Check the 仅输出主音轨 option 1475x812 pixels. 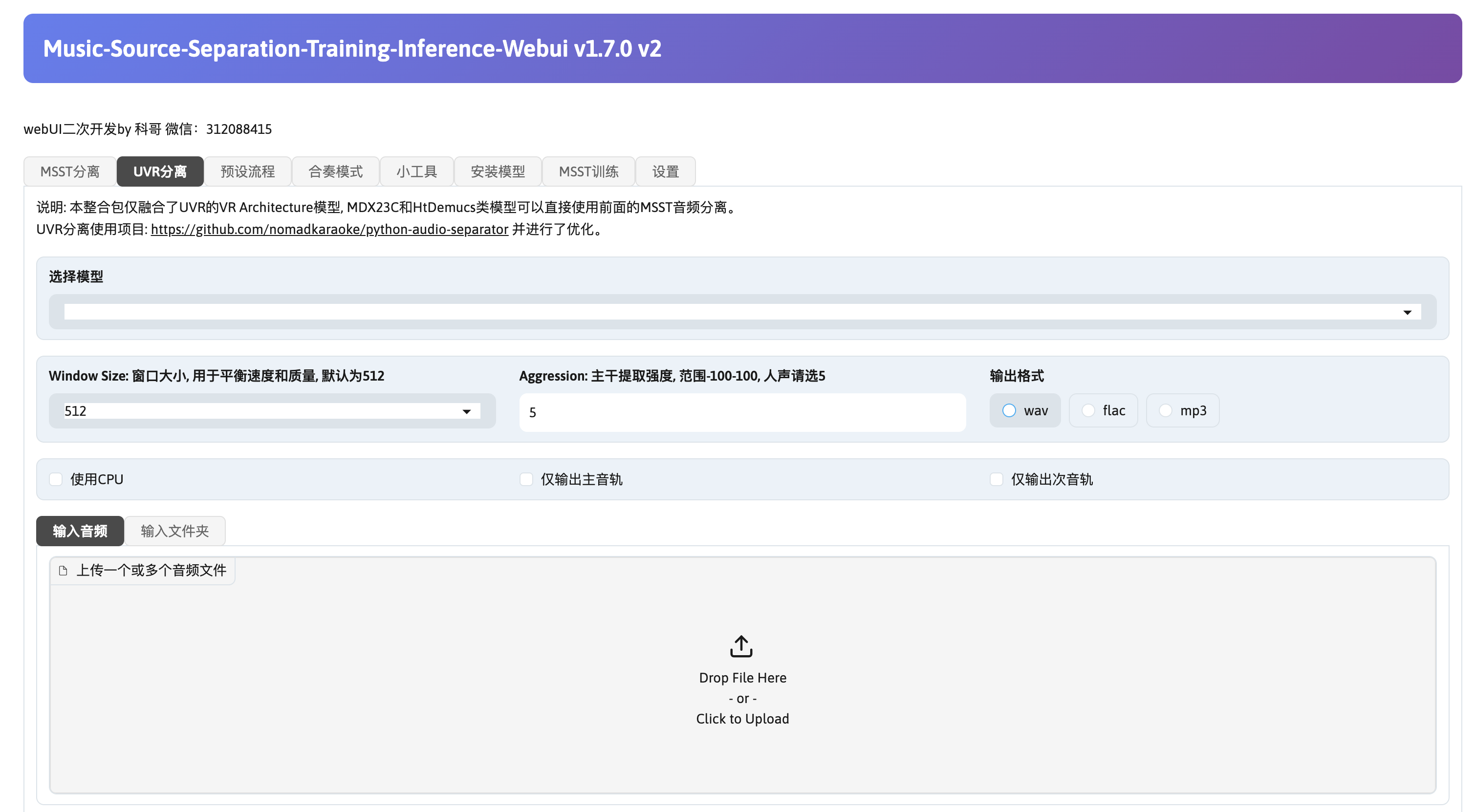(x=526, y=480)
